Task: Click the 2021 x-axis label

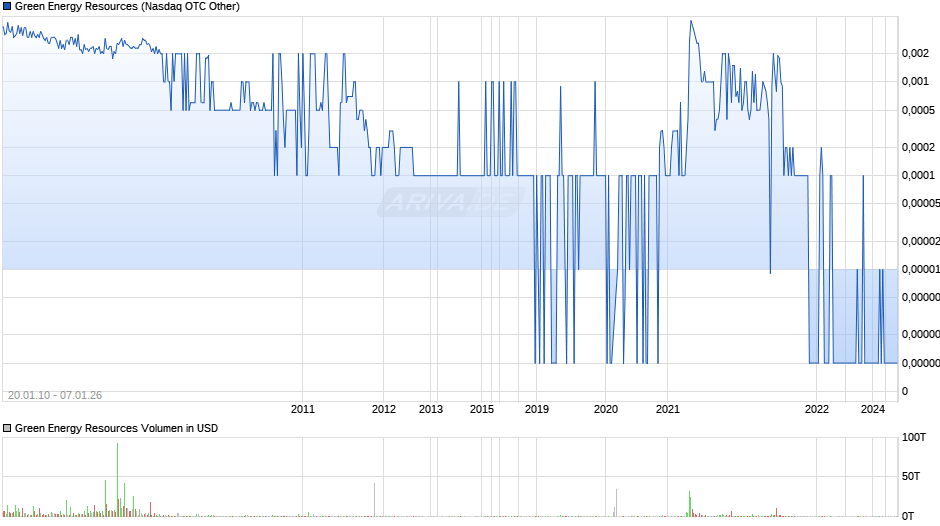Action: tap(668, 409)
